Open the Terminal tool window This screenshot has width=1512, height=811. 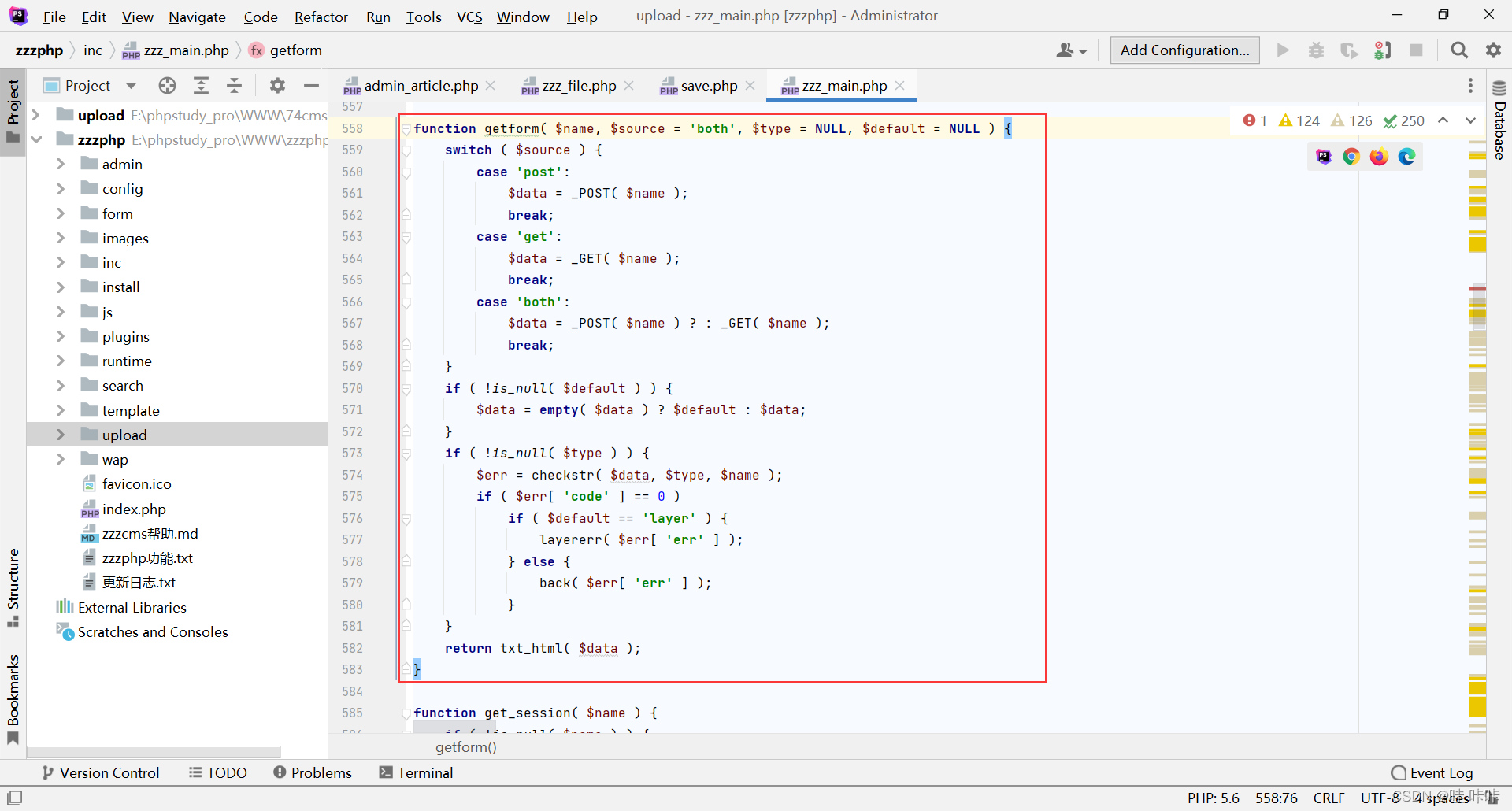pos(416,772)
